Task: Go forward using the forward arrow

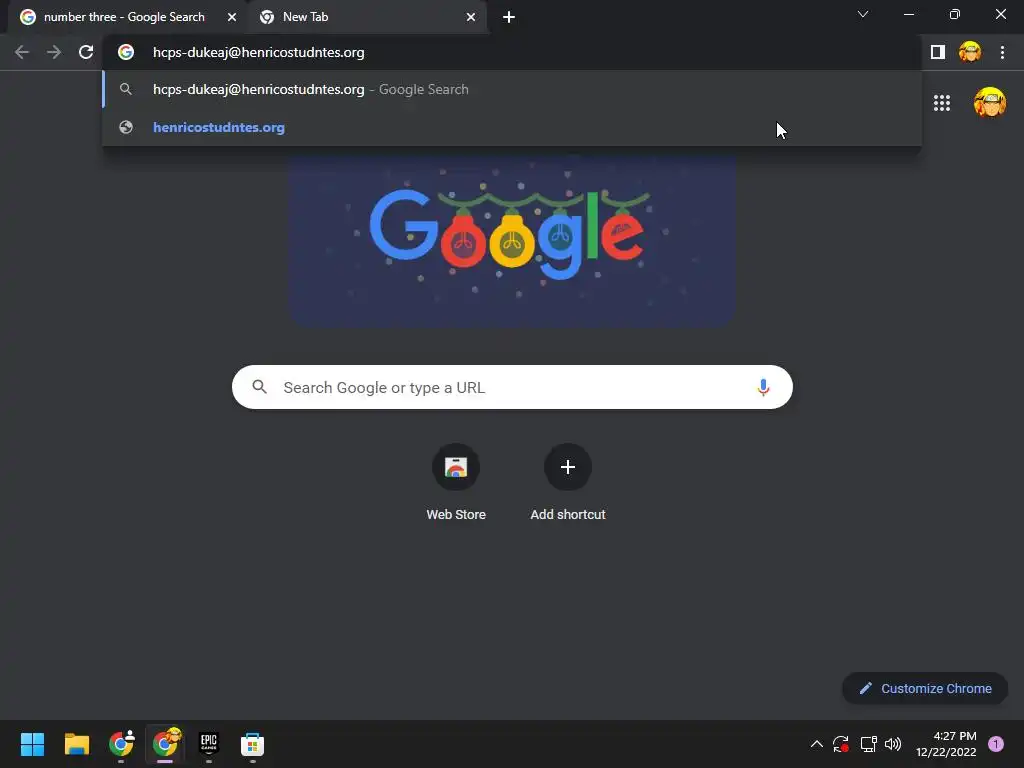Action: coord(54,52)
